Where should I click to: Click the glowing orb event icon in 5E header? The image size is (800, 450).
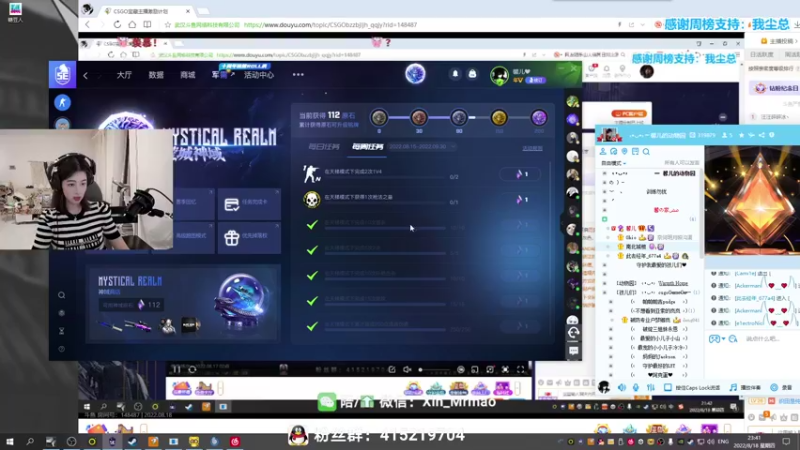415,74
